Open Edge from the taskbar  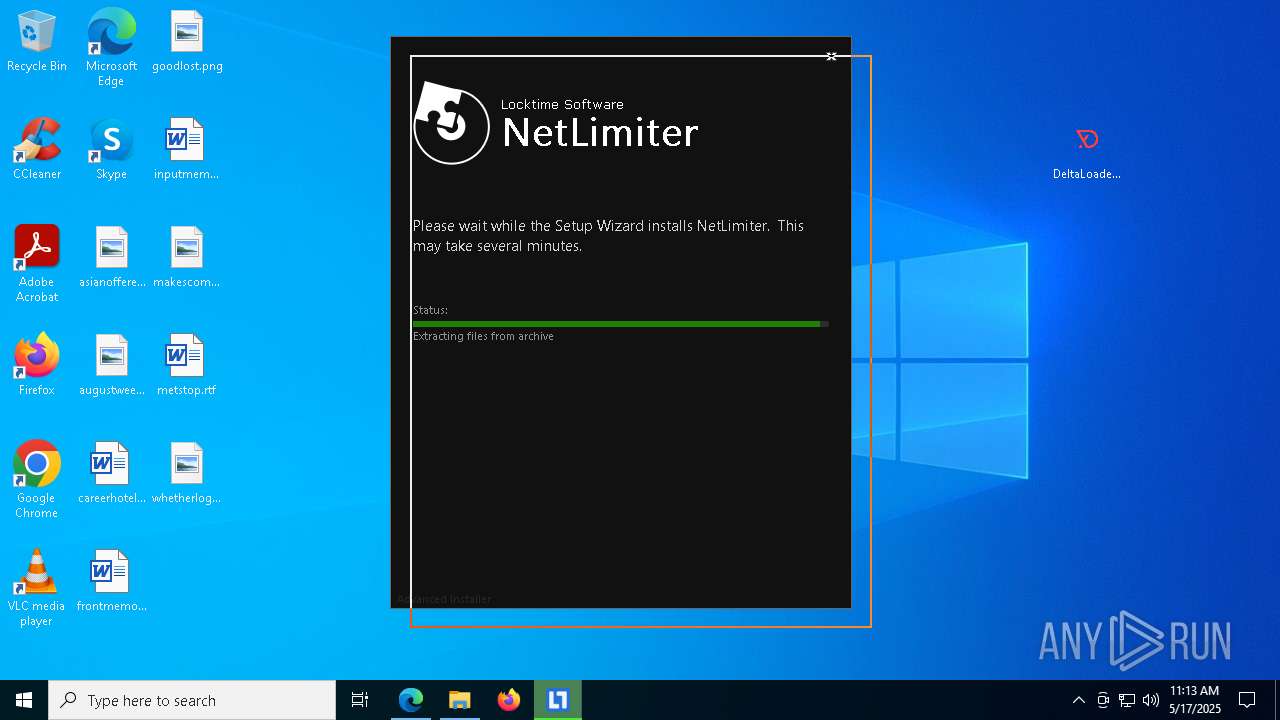(x=411, y=700)
